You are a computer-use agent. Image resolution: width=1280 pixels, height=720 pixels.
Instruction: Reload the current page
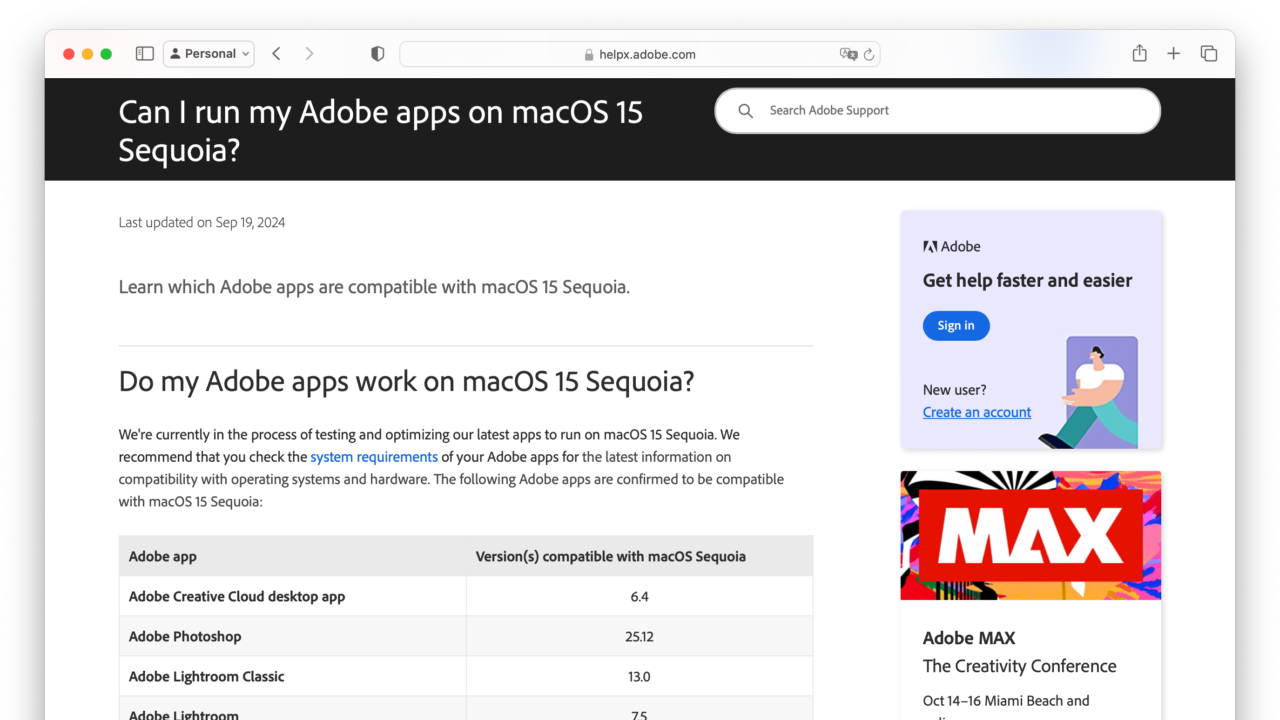click(869, 54)
